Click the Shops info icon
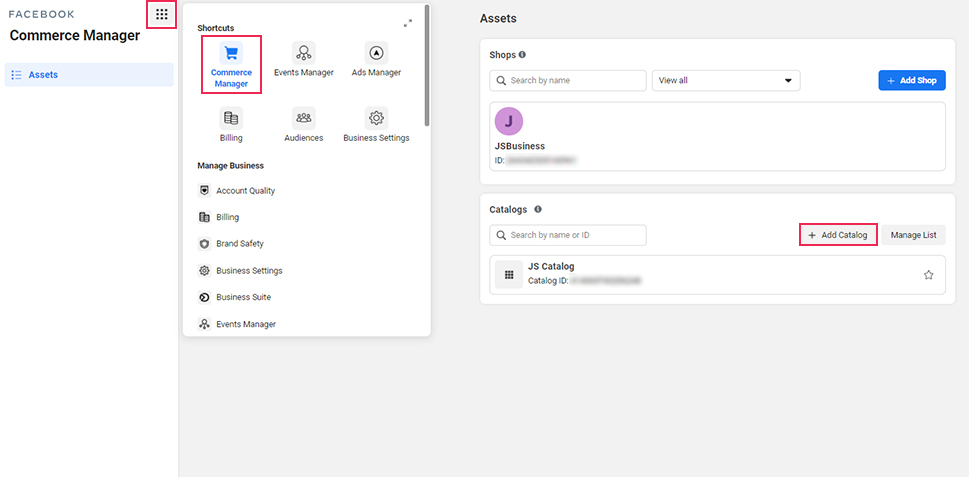This screenshot has width=969, height=477. pos(522,54)
